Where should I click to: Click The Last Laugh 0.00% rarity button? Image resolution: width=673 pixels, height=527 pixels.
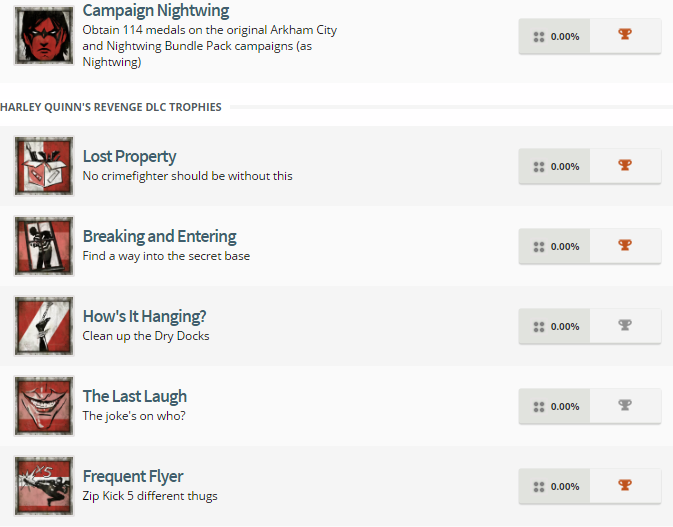555,406
